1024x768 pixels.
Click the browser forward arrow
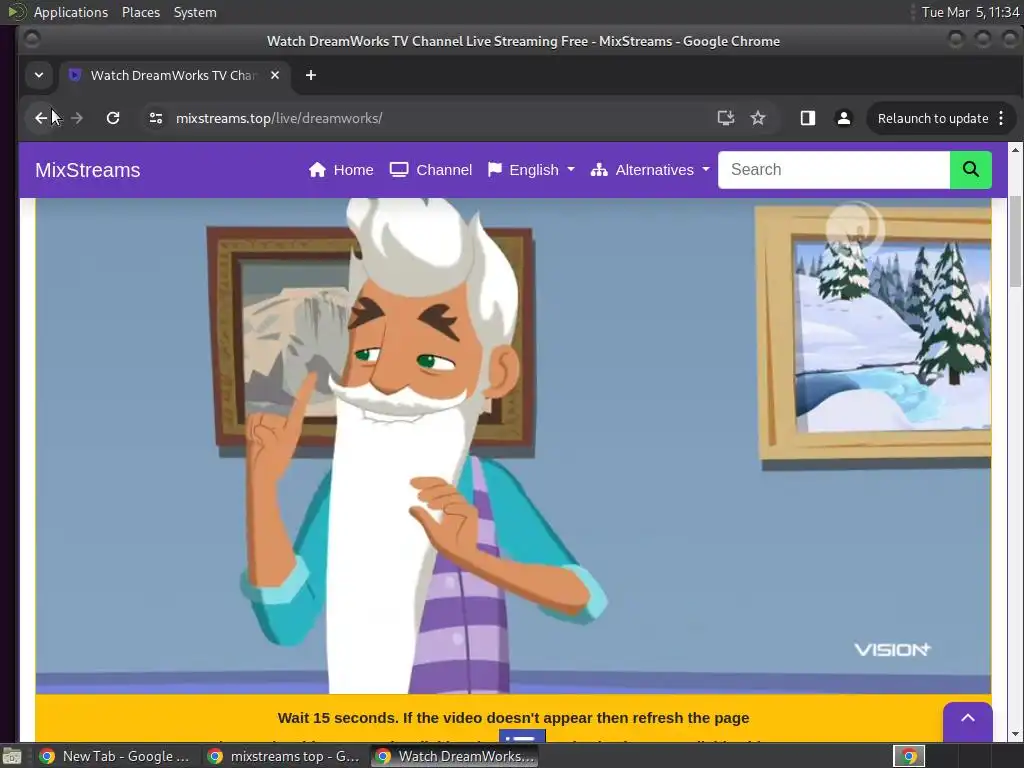pyautogui.click(x=77, y=118)
